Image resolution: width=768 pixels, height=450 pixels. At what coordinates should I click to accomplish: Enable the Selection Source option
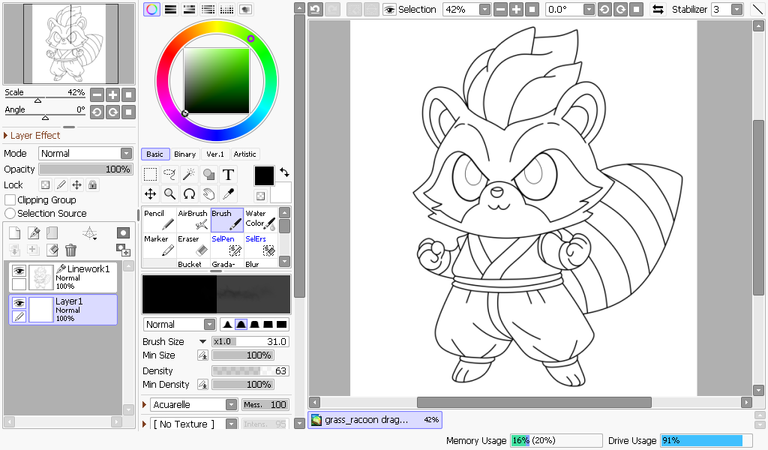coord(10,213)
